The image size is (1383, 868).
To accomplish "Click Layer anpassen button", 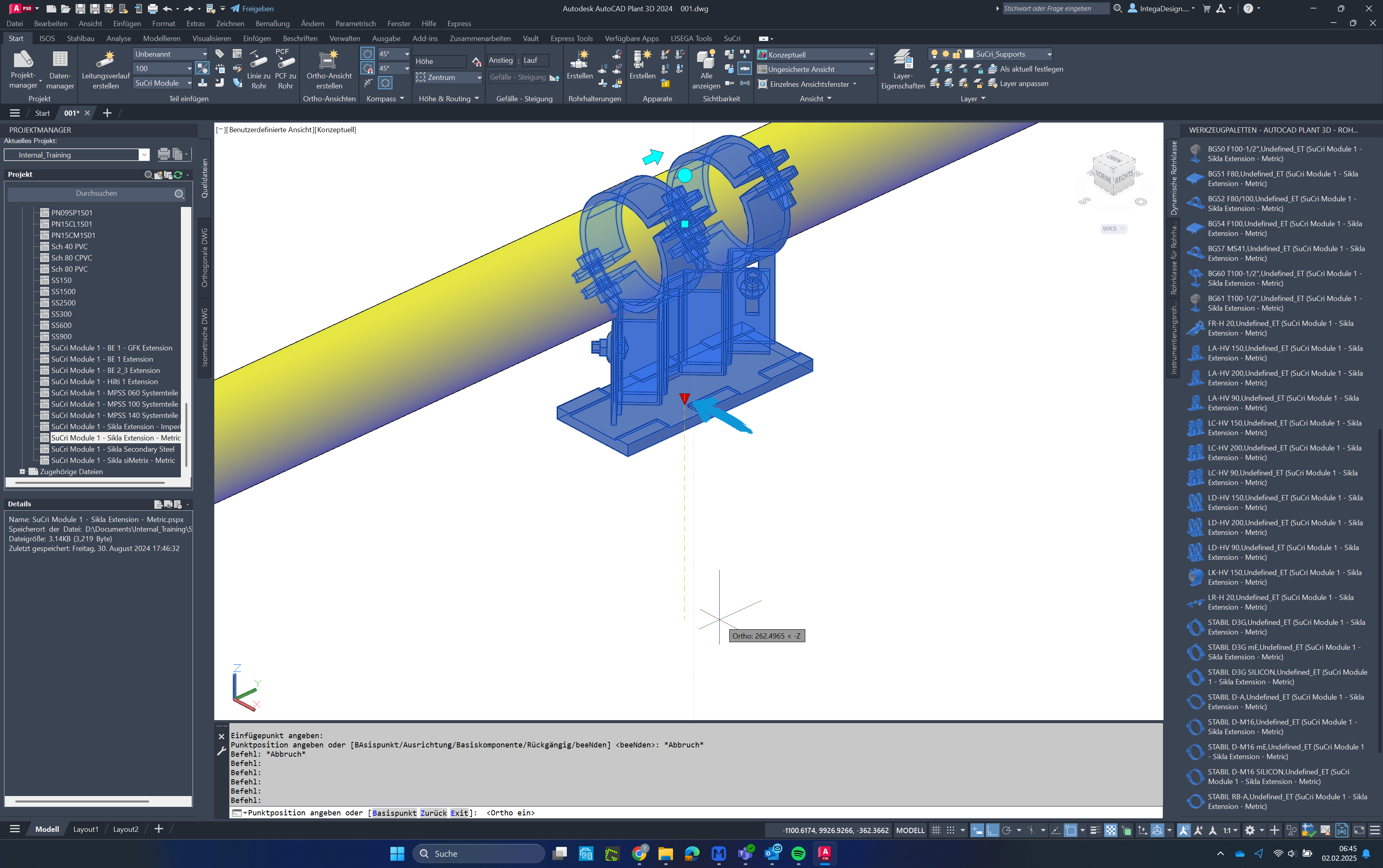I will coord(1018,83).
